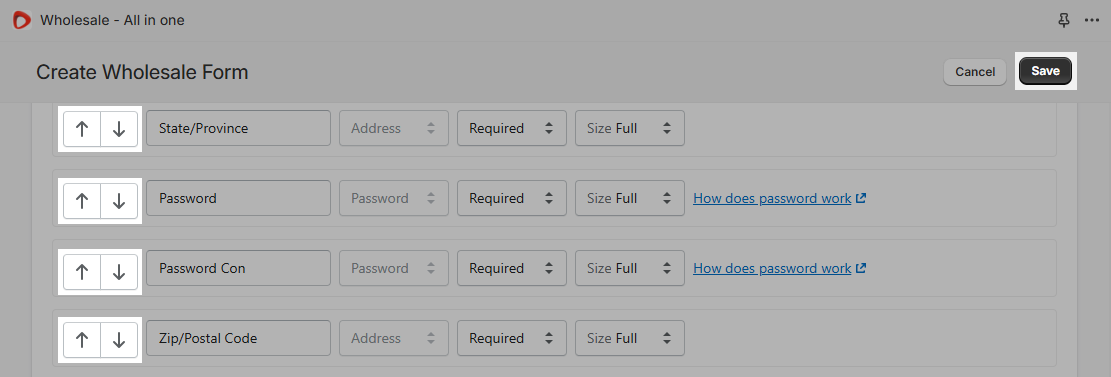Move Password Con field up
Image resolution: width=1111 pixels, height=377 pixels.
[x=82, y=271]
